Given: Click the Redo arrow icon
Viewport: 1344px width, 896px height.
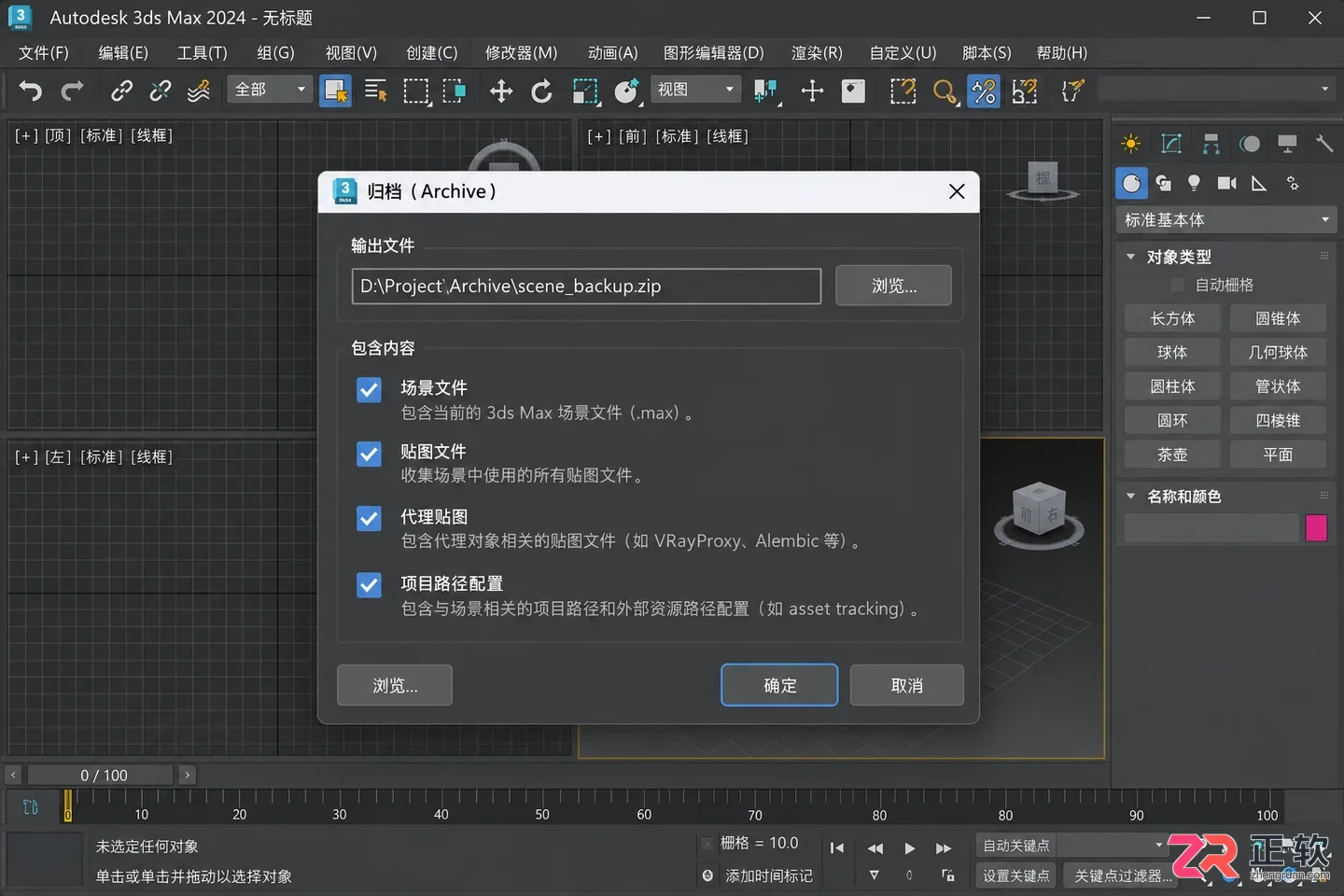Looking at the screenshot, I should (x=72, y=91).
